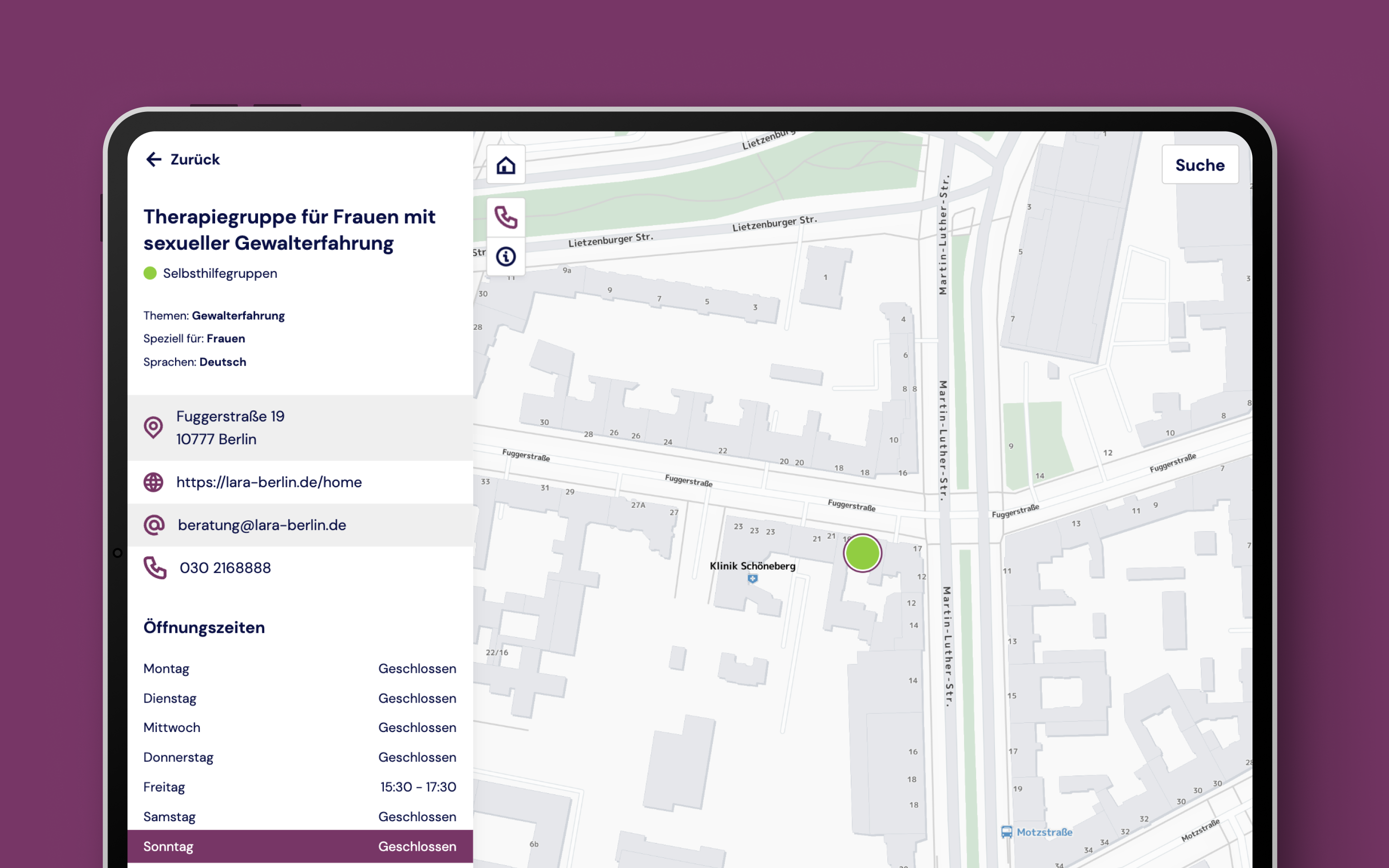Select the Fuggerstraße 19 address row
This screenshot has width=1389, height=868.
[300, 428]
